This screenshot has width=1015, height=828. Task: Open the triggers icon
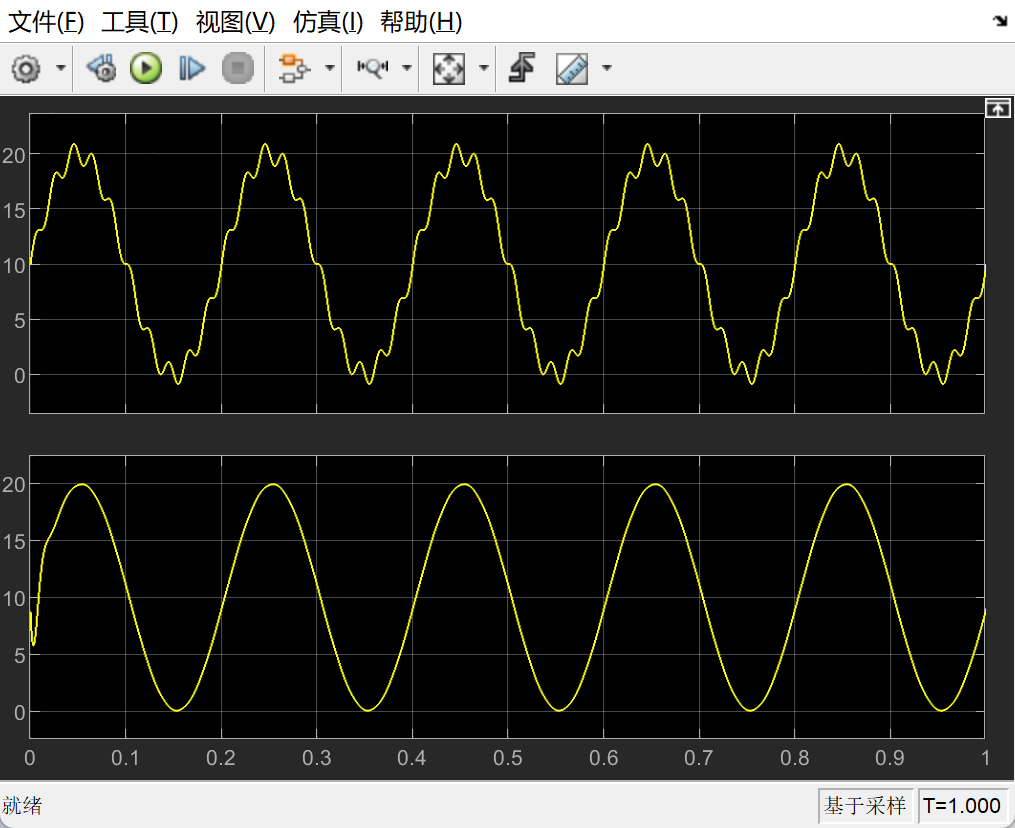522,68
